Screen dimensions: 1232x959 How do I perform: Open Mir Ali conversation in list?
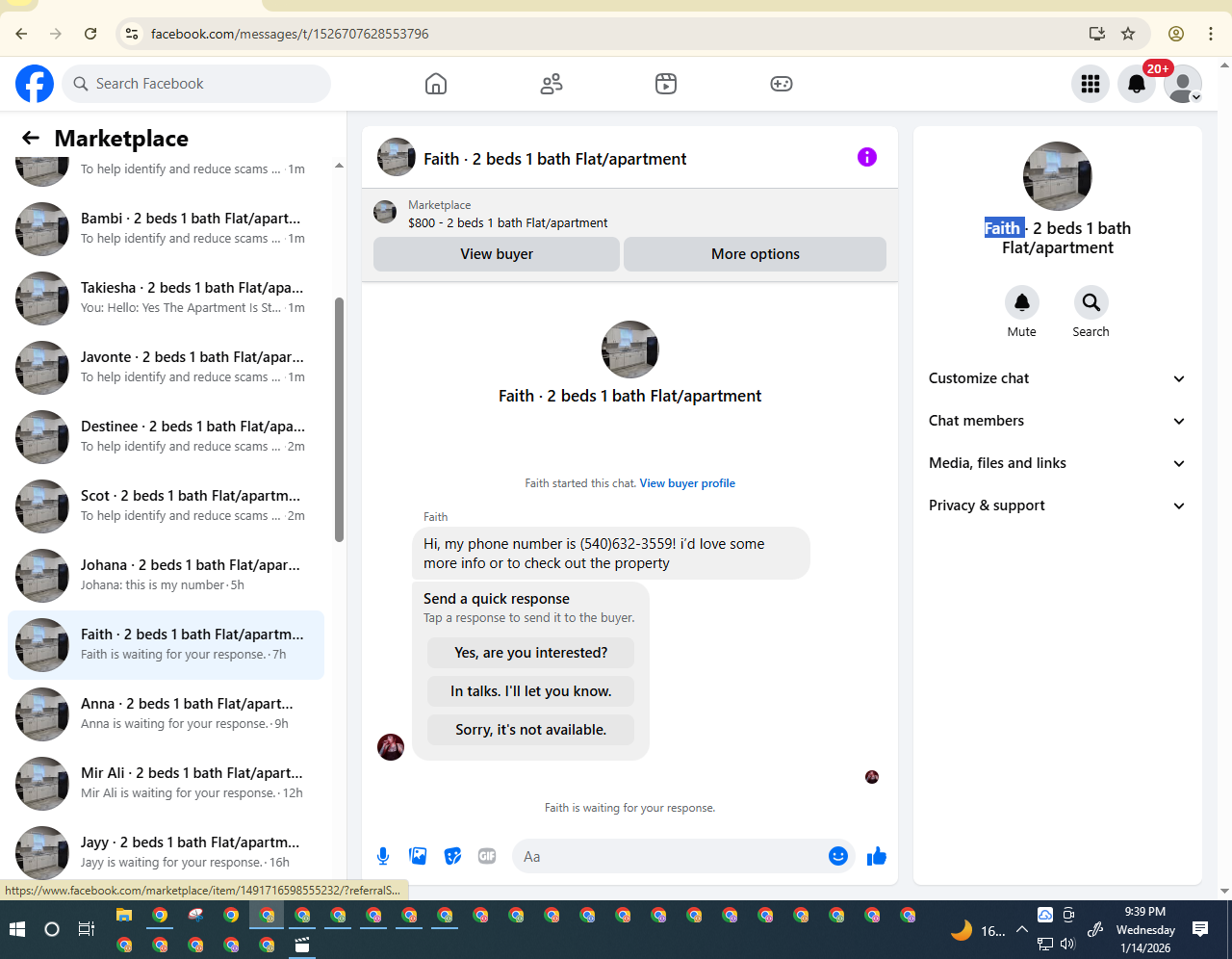pyautogui.click(x=166, y=784)
